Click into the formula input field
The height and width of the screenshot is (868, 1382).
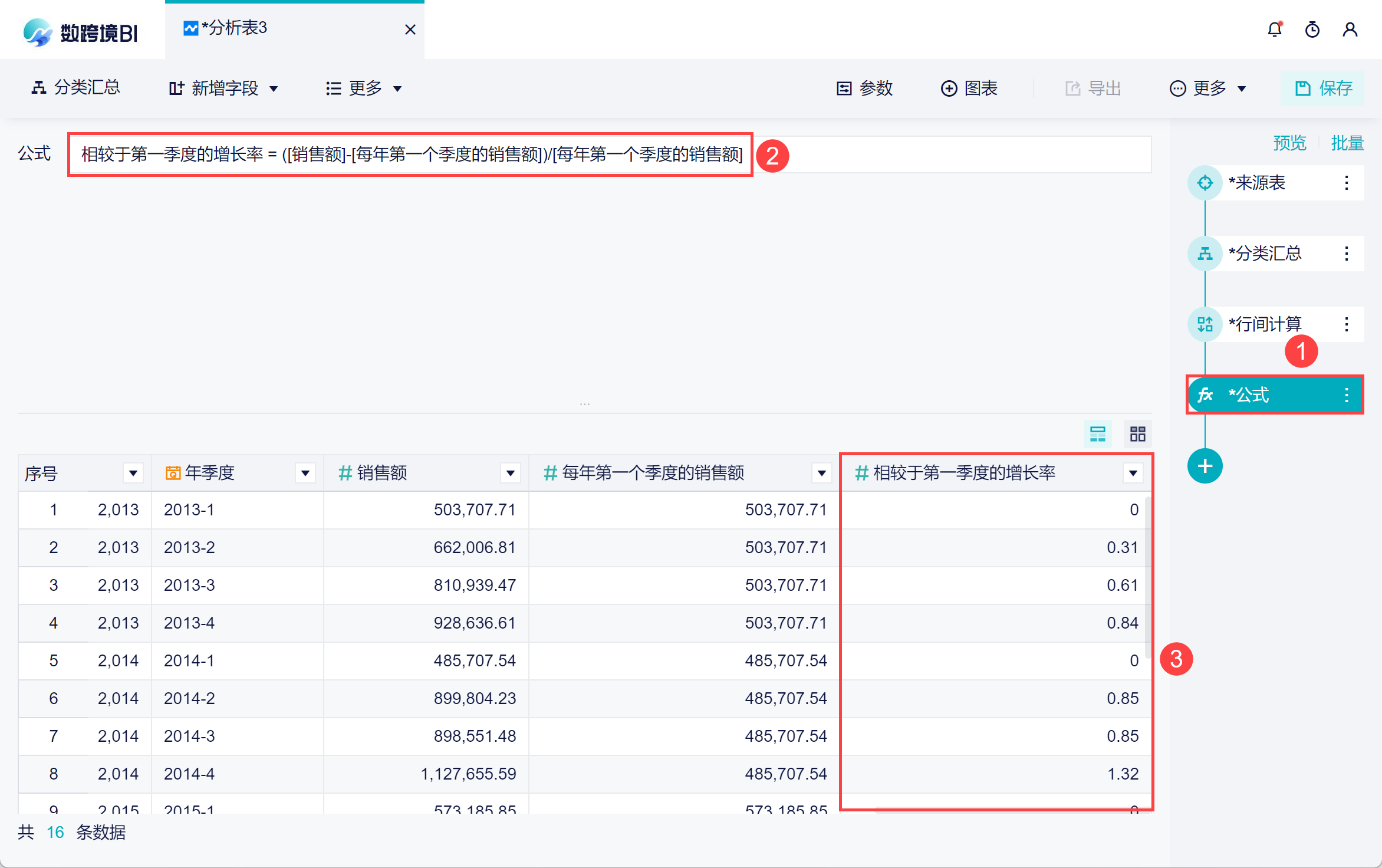click(943, 154)
